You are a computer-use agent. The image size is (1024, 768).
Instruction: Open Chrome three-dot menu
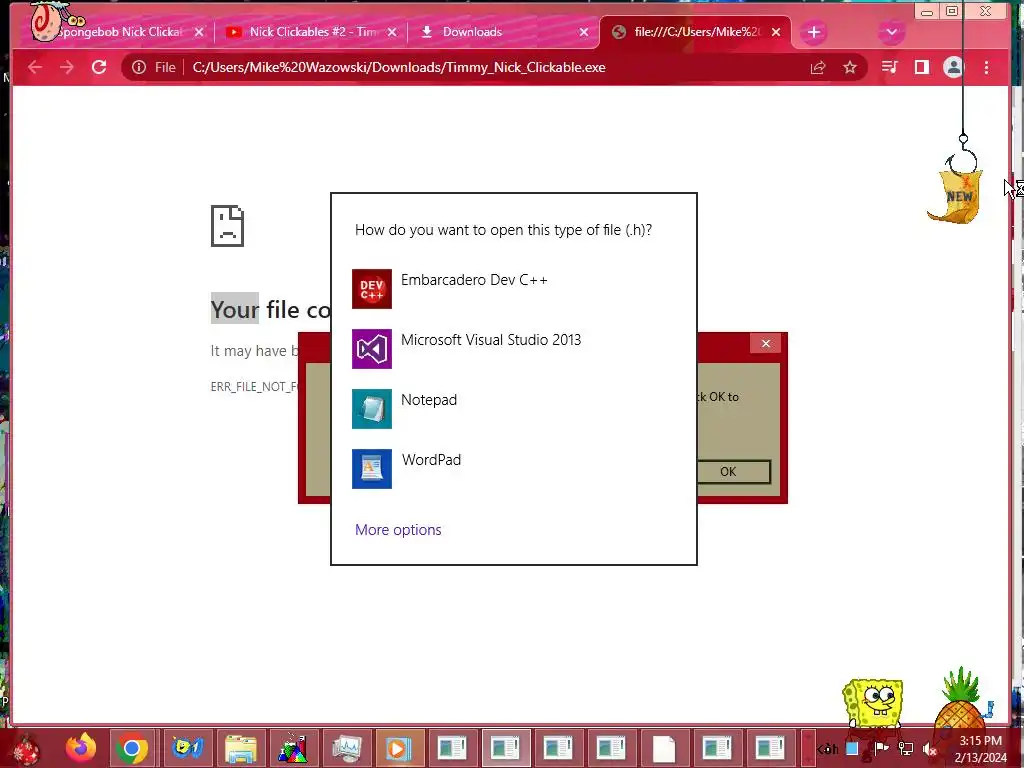pyautogui.click(x=986, y=67)
